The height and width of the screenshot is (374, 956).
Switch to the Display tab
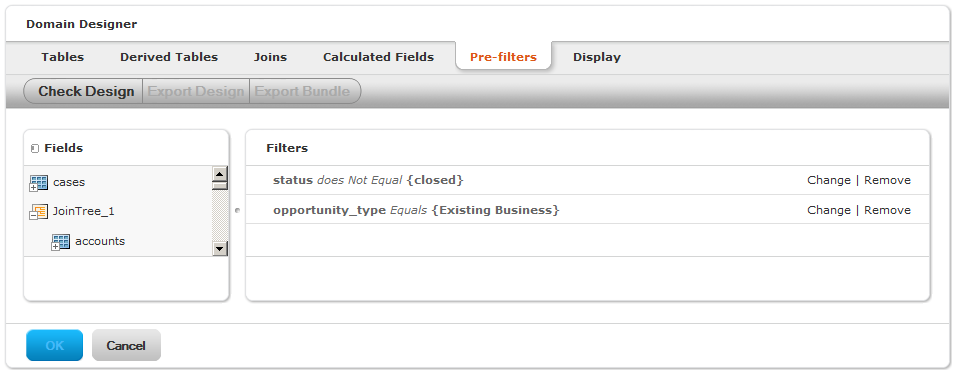[x=597, y=57]
